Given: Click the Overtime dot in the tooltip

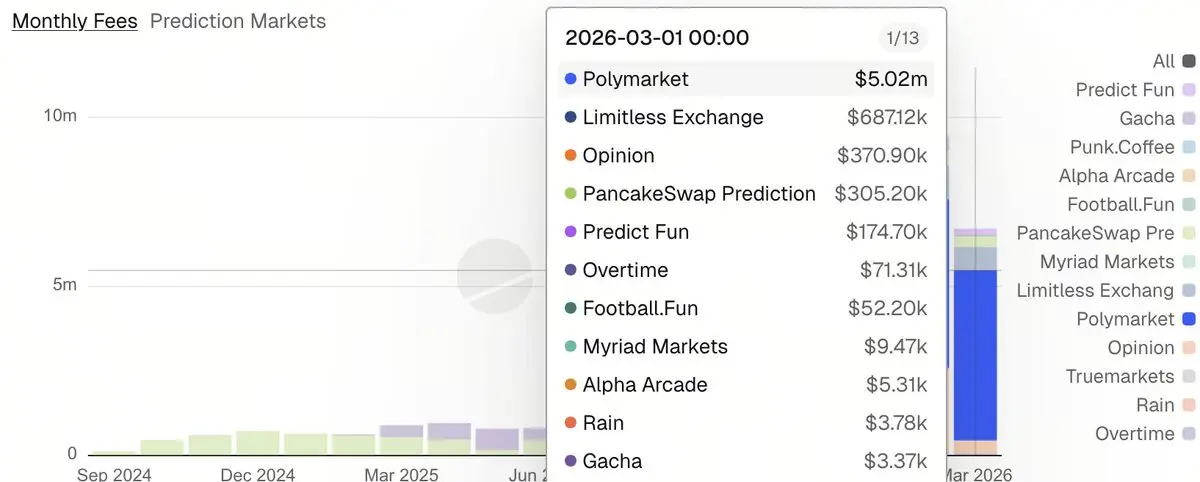Looking at the screenshot, I should (571, 270).
